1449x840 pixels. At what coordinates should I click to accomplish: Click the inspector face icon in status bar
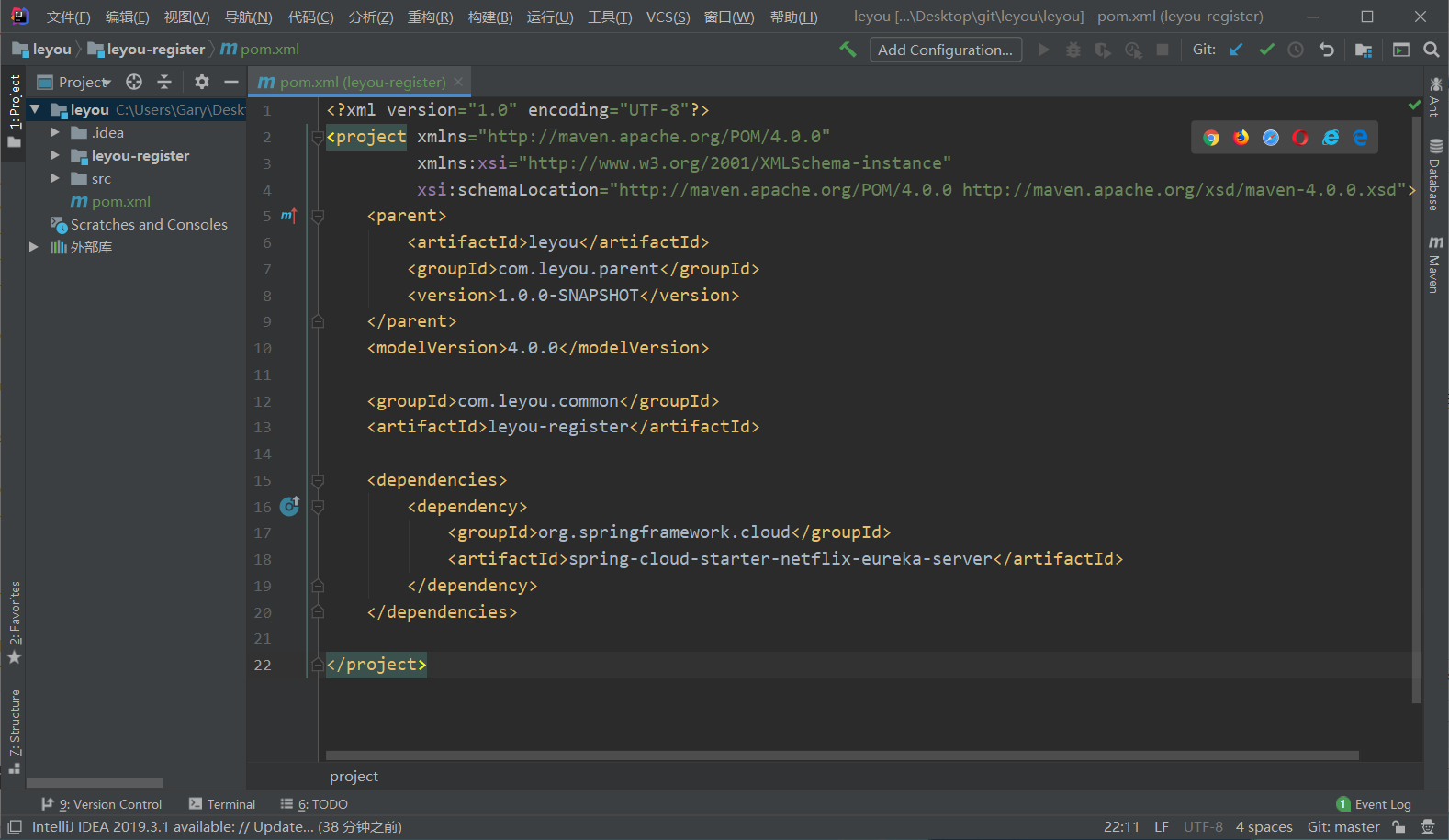coord(1428,827)
